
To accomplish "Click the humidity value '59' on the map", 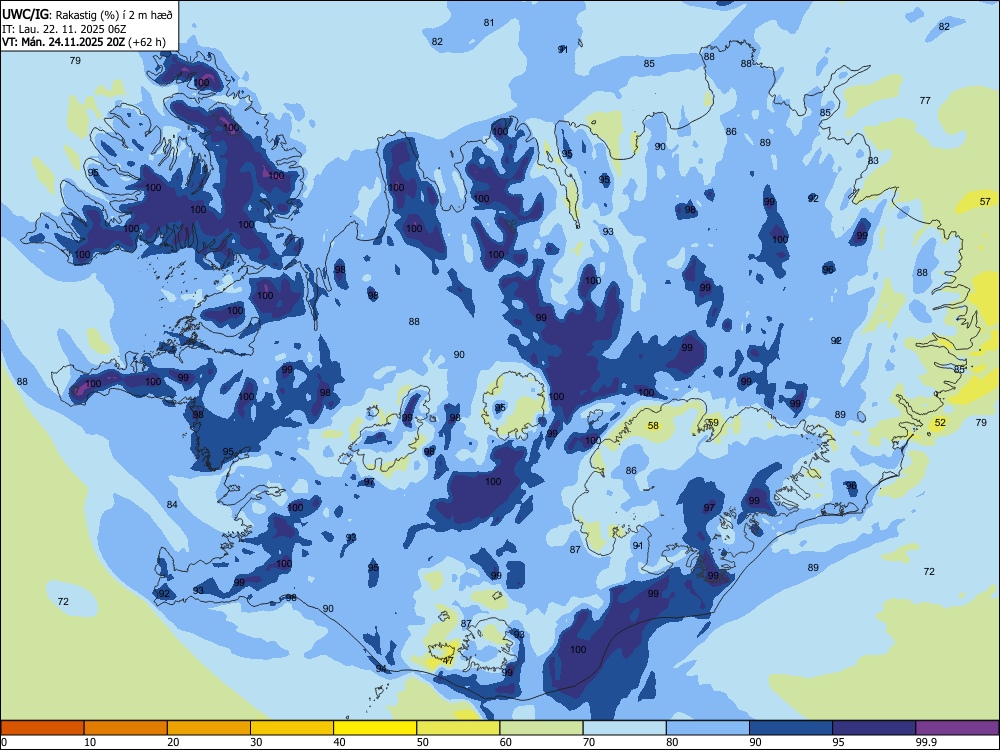I will tap(713, 422).
